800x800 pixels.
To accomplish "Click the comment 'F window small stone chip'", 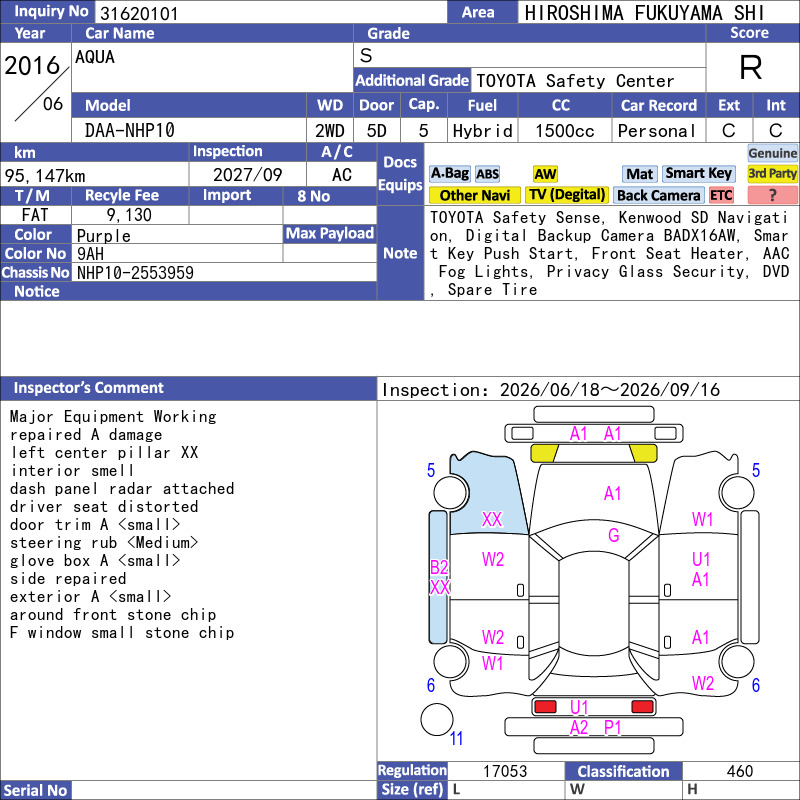I will click(x=122, y=633).
